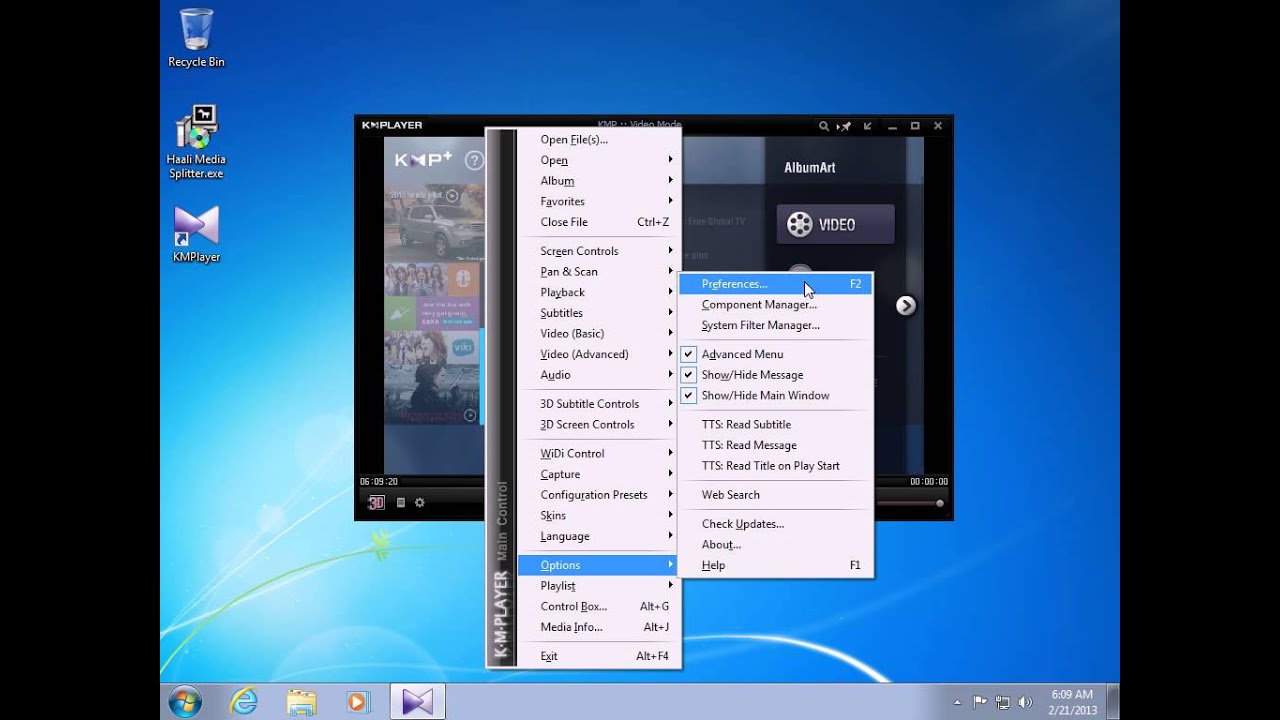Viewport: 1280px width, 720px height.
Task: Expand the Configuration Presets submenu
Action: coord(598,495)
